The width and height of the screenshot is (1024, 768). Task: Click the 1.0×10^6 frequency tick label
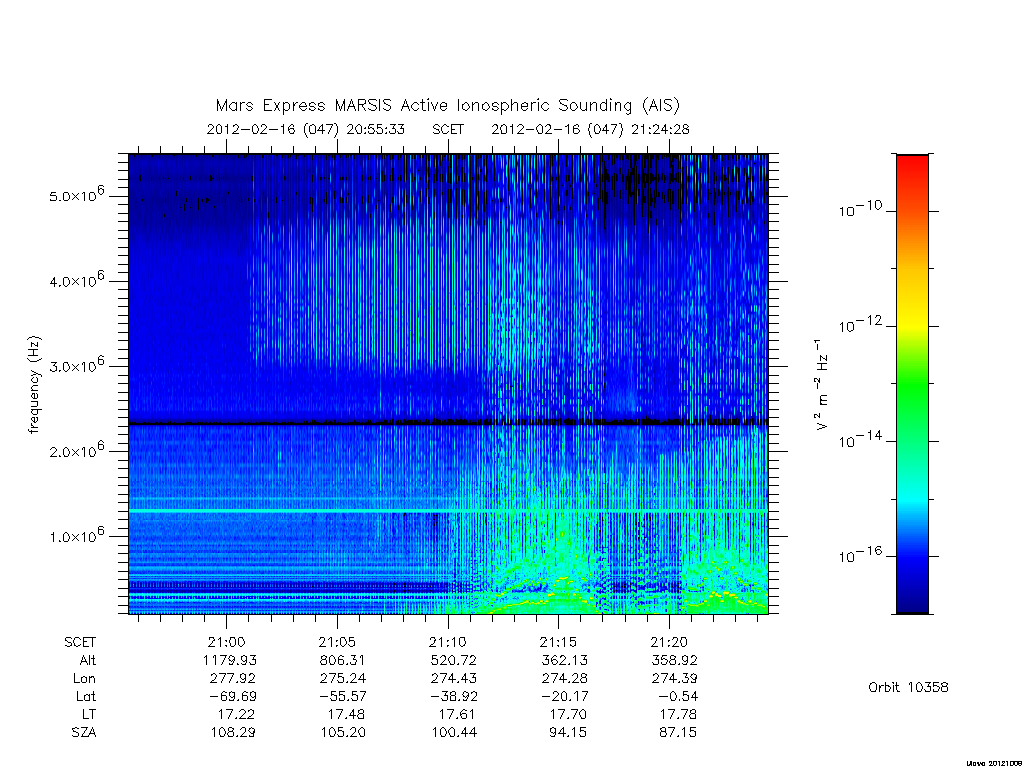[x=76, y=536]
